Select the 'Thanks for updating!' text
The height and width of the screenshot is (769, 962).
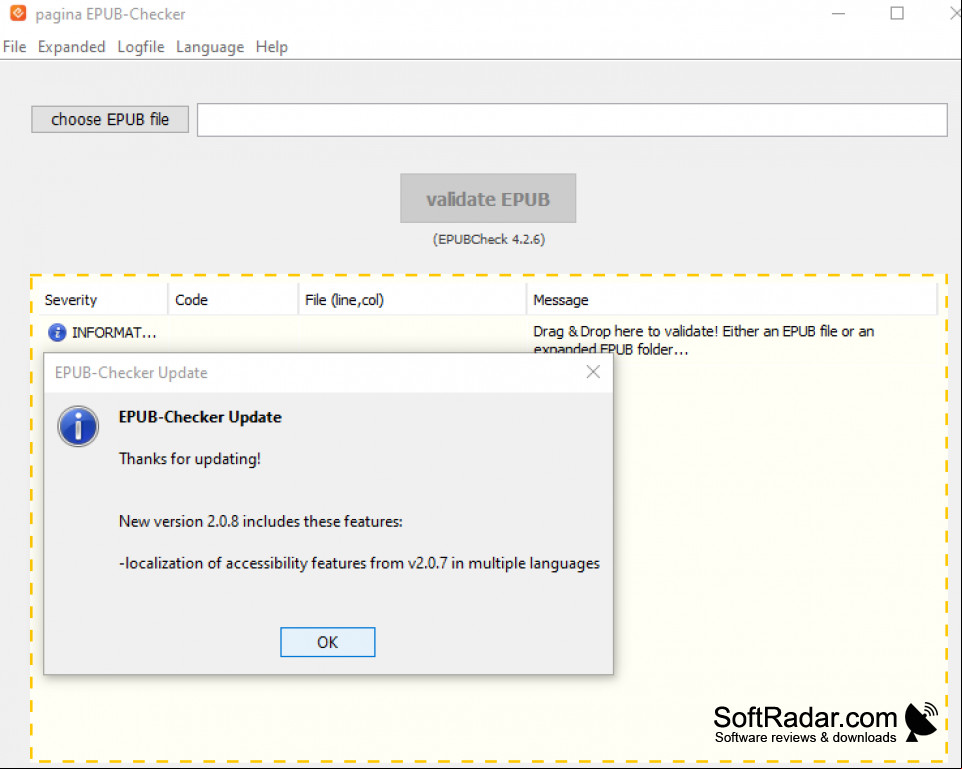[190, 459]
